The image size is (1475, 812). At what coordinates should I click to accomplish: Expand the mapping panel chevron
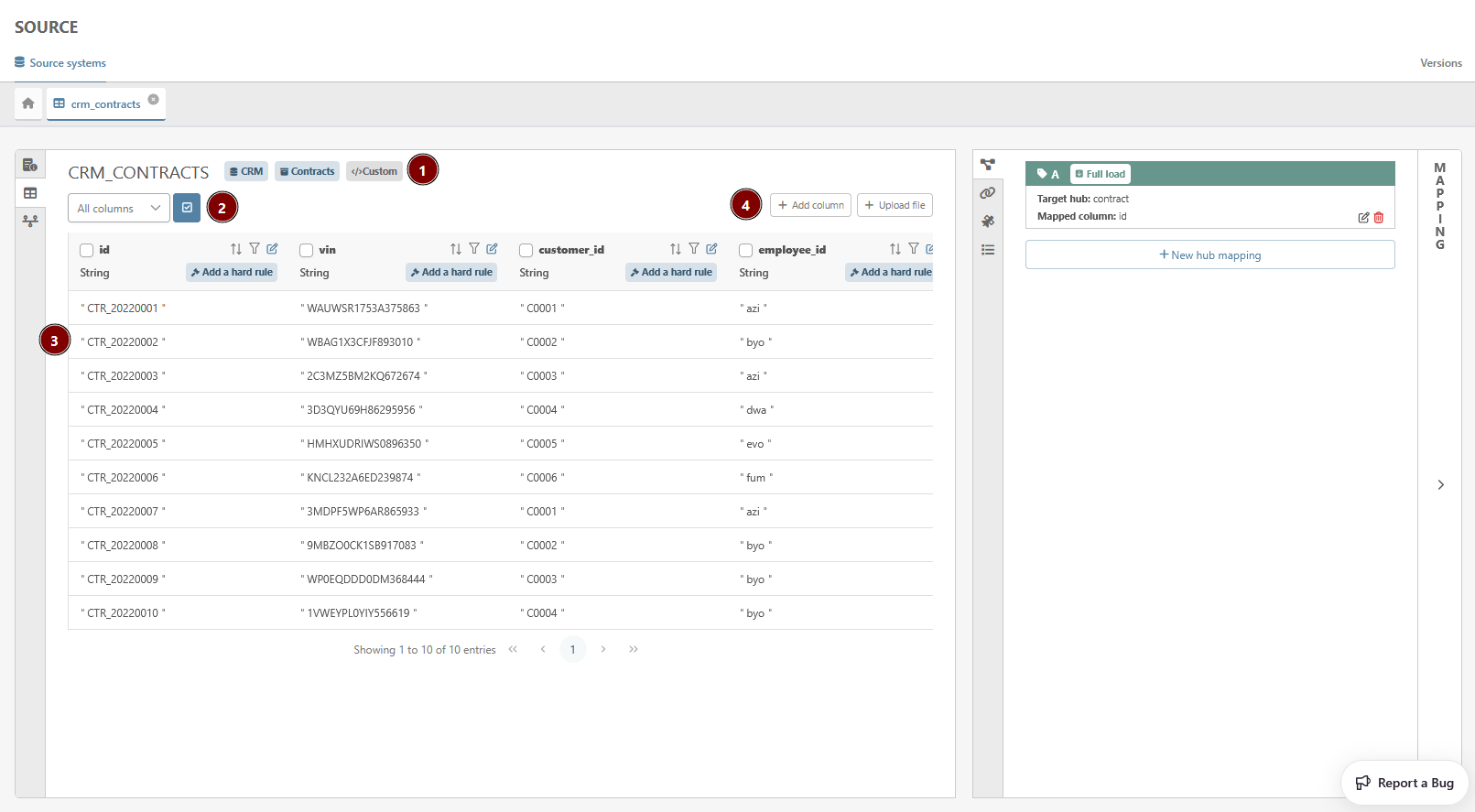pos(1440,484)
